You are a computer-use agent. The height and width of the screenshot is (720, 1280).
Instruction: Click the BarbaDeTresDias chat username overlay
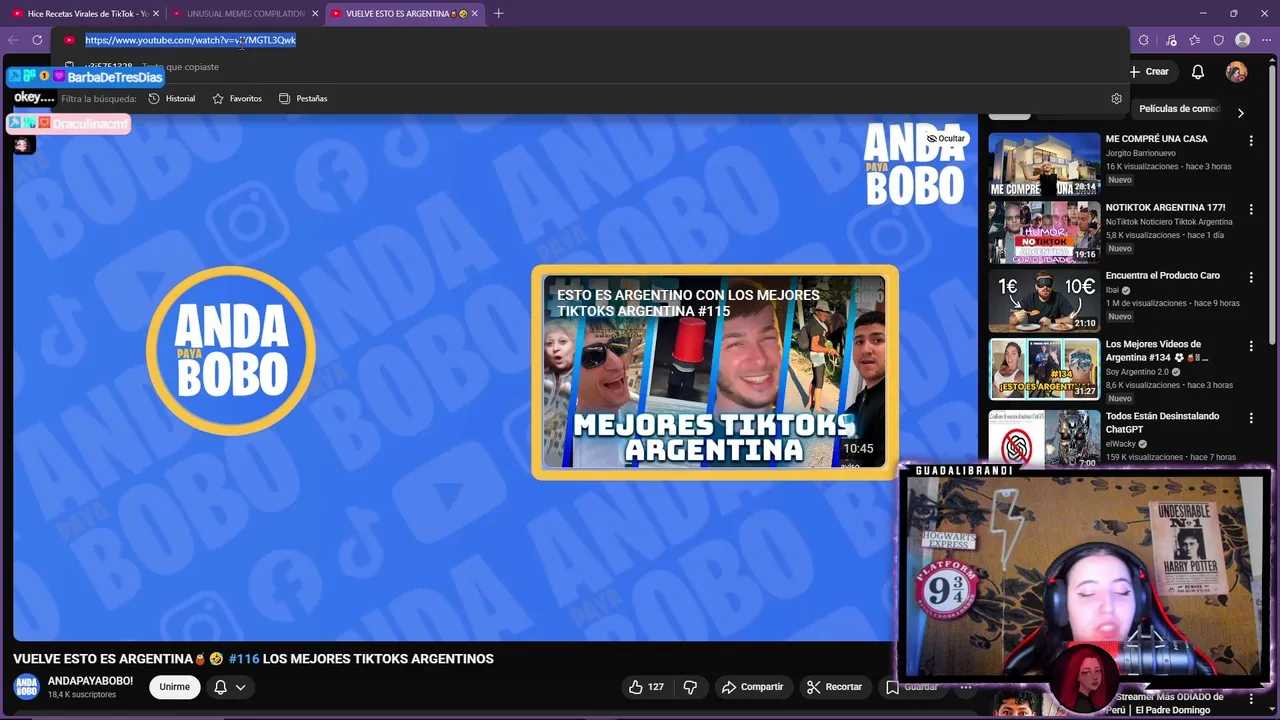click(114, 77)
